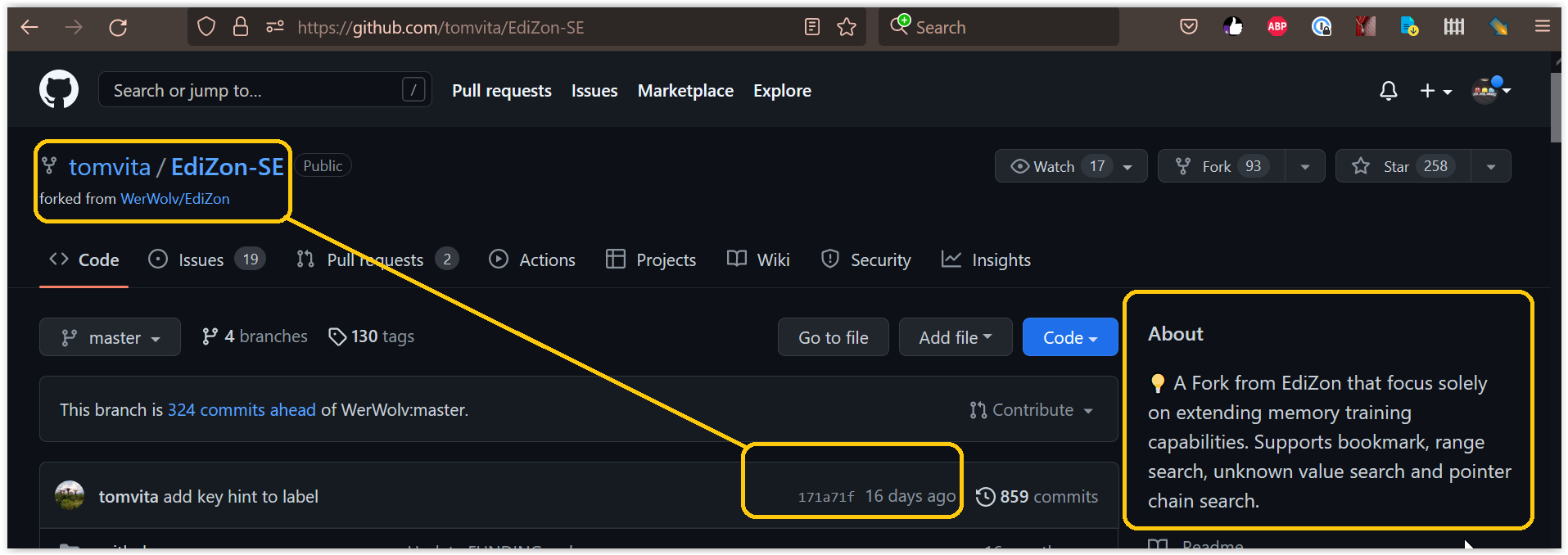This screenshot has height=555, width=1568.
Task: Open the Security tab
Action: coord(865,260)
